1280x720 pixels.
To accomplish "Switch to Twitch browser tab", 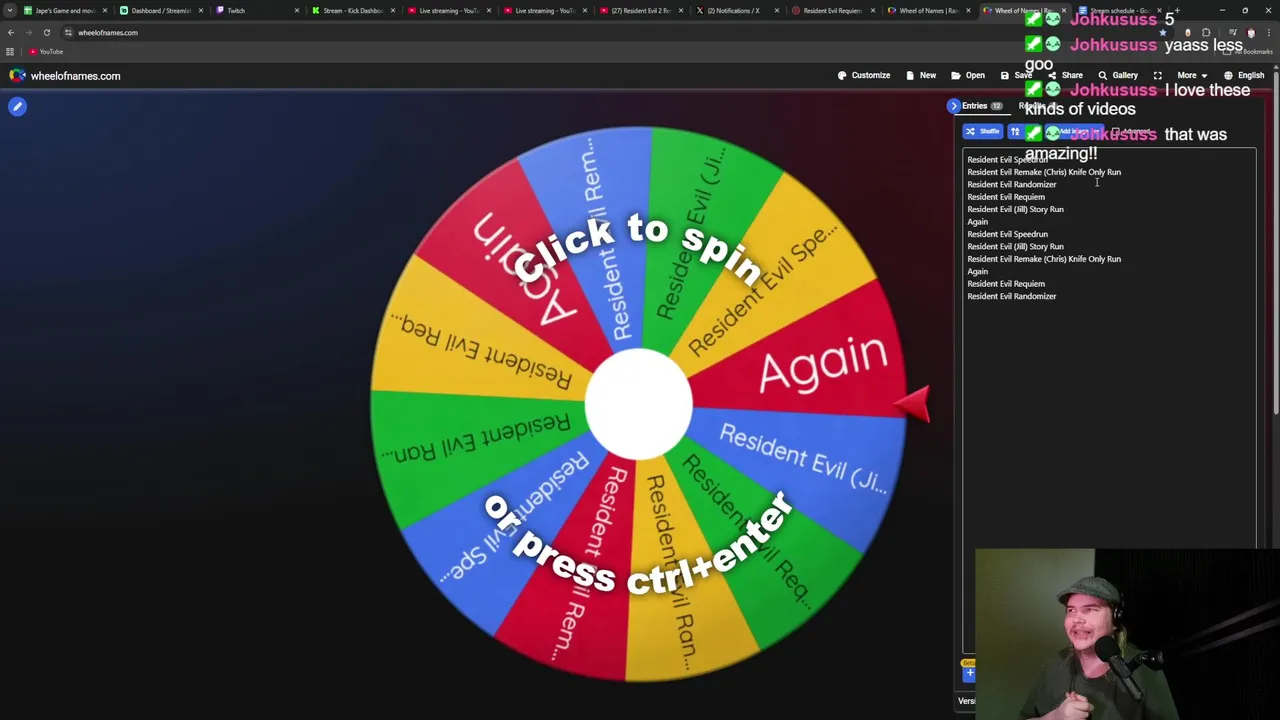I will [255, 10].
